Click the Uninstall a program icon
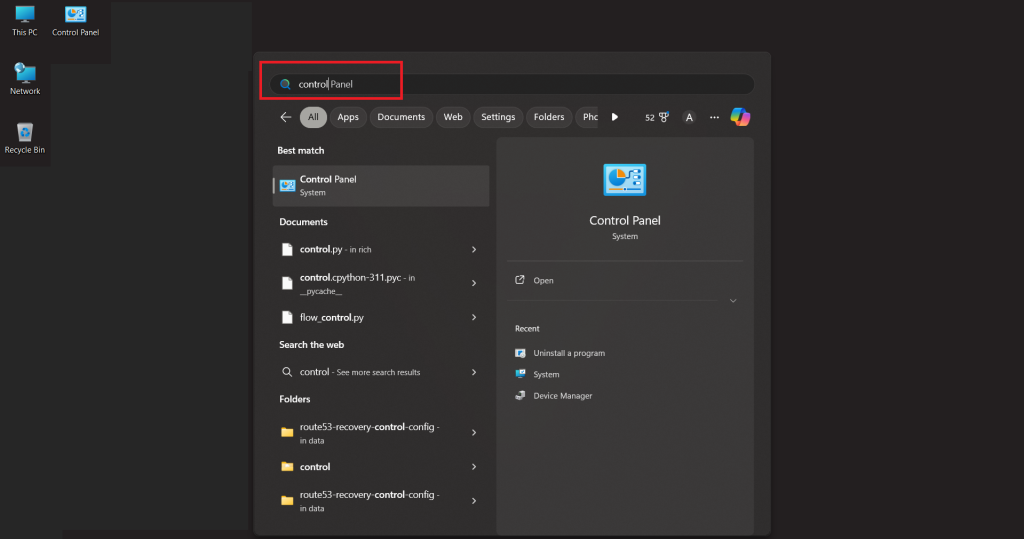The height and width of the screenshot is (539, 1024). pyautogui.click(x=520, y=353)
